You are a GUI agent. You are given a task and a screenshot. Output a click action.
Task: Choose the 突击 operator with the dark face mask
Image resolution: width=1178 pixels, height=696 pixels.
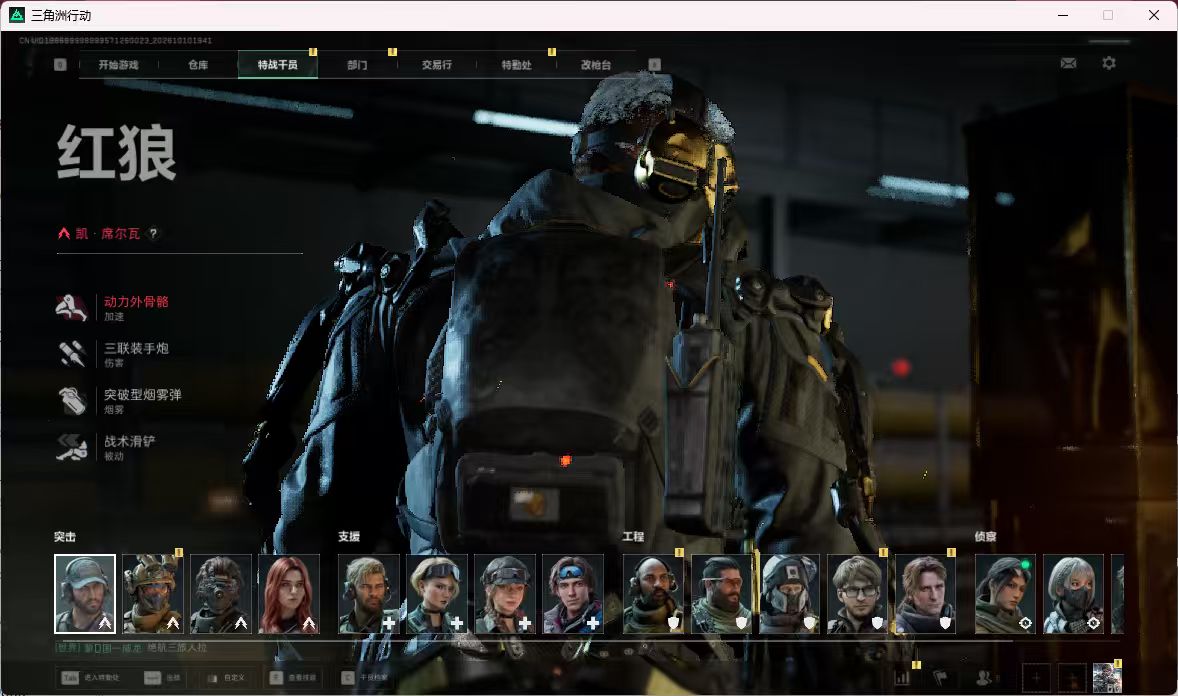coord(221,594)
